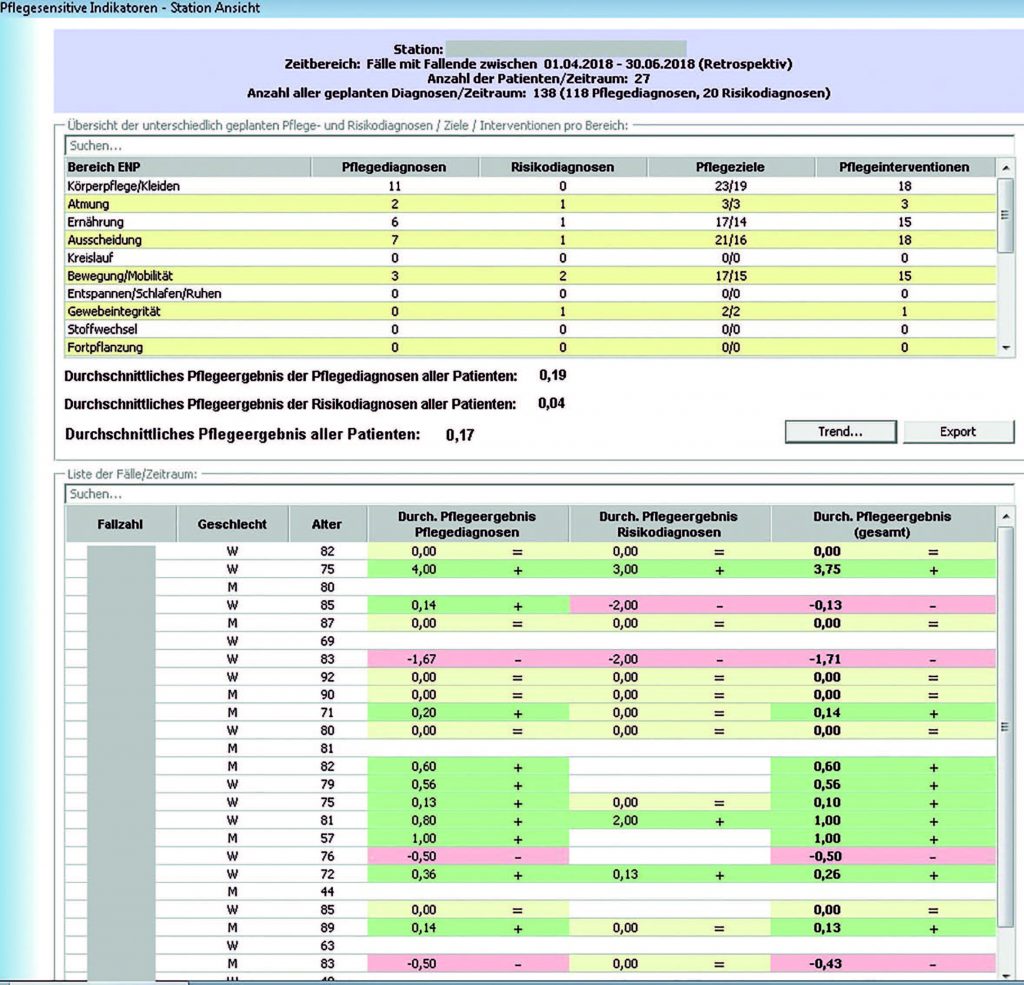Select the Fortpflanzung row
Image resolution: width=1024 pixels, height=985 pixels.
point(530,347)
